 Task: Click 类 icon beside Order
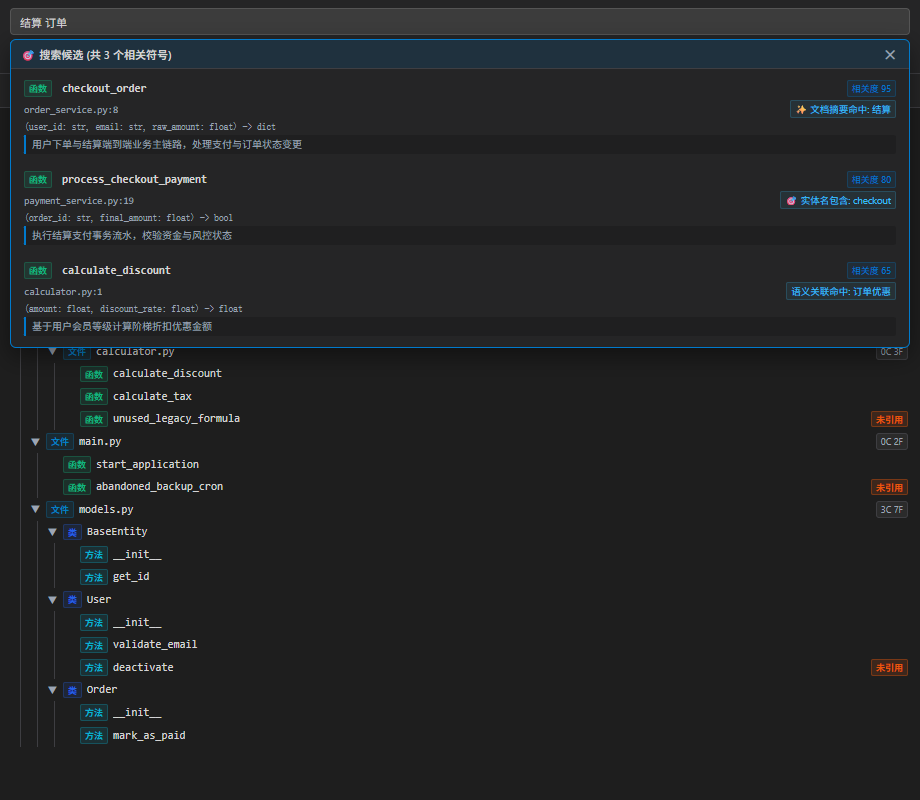(72, 690)
